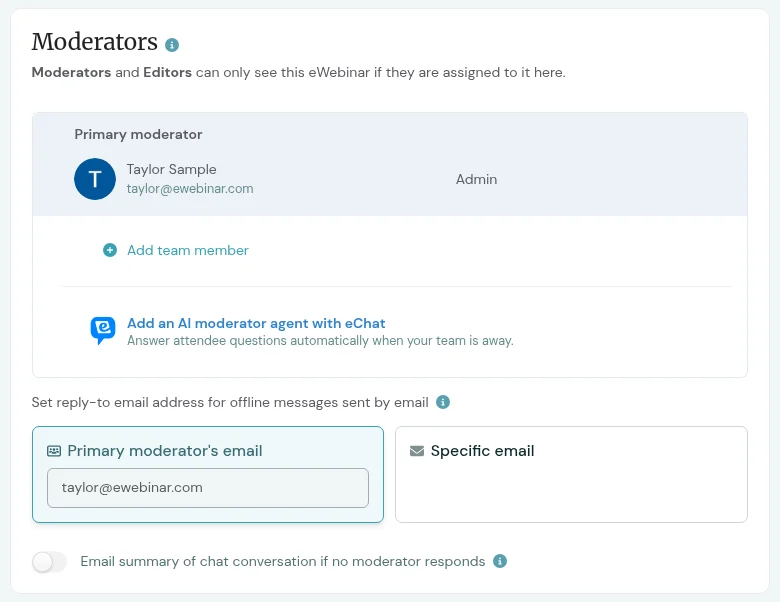Open Add an AI moderator agent with eChat

coord(256,323)
